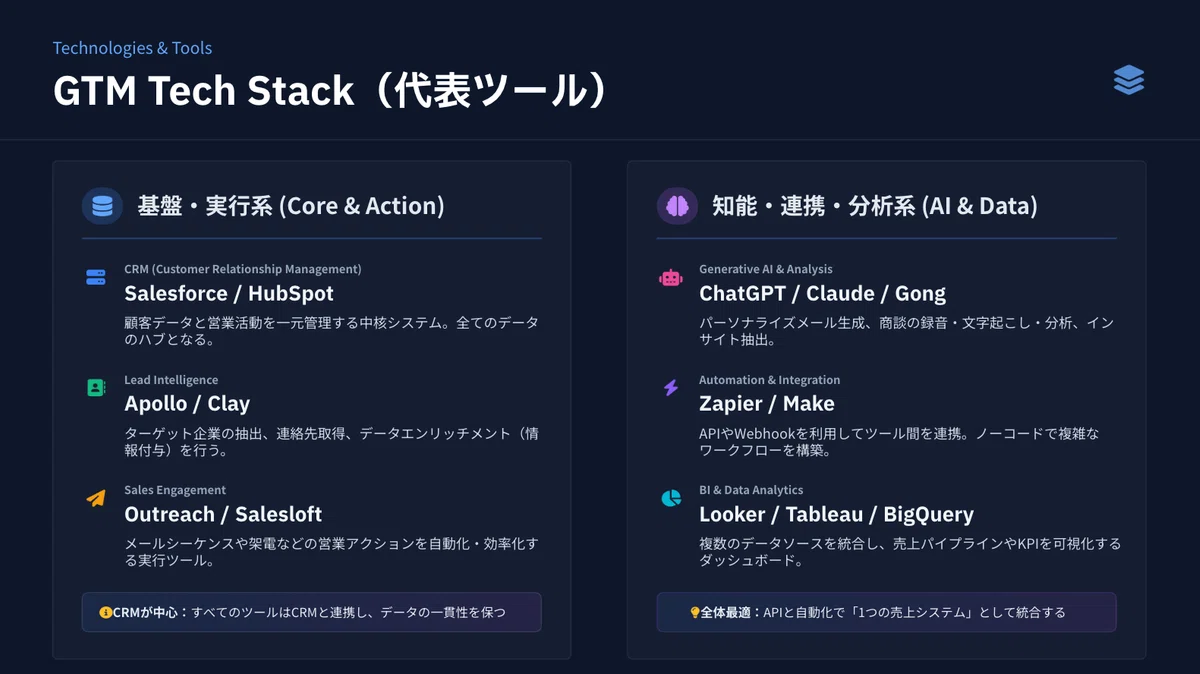Image resolution: width=1200 pixels, height=674 pixels.
Task: Click the lightbulb icon in 全体最適 note
Action: point(695,612)
